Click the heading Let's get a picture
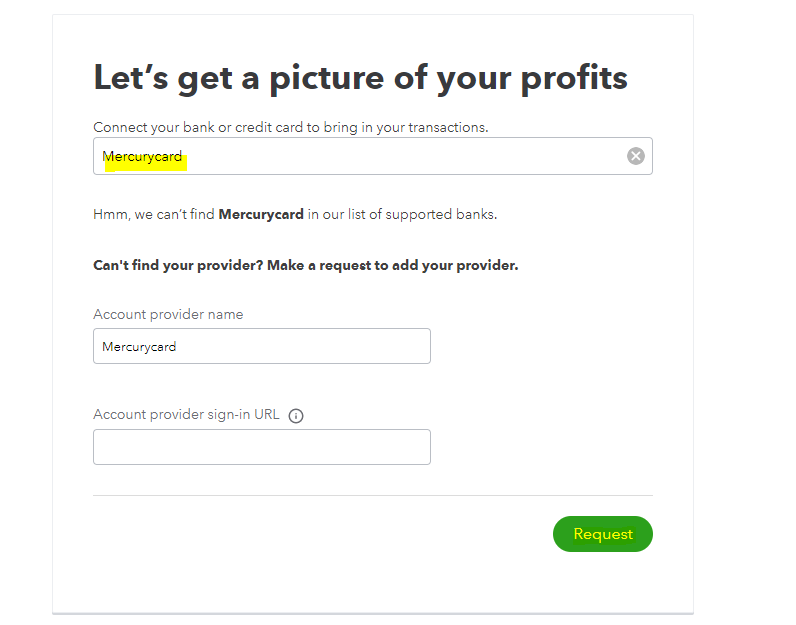This screenshot has width=796, height=625. coord(360,78)
